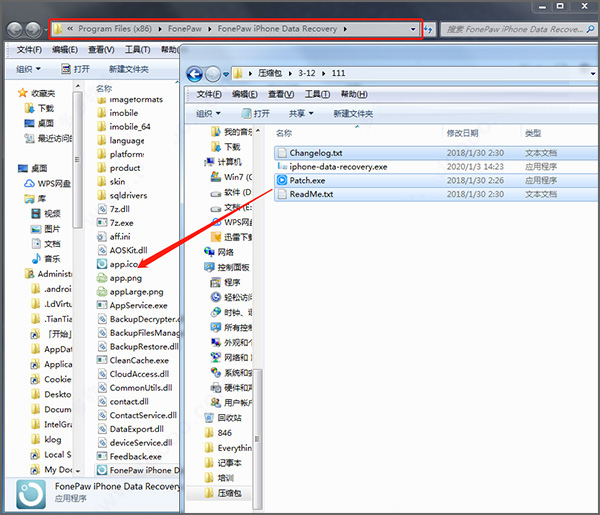Open the 视频 video library icon
Image resolution: width=600 pixels, height=515 pixels.
tap(36, 213)
